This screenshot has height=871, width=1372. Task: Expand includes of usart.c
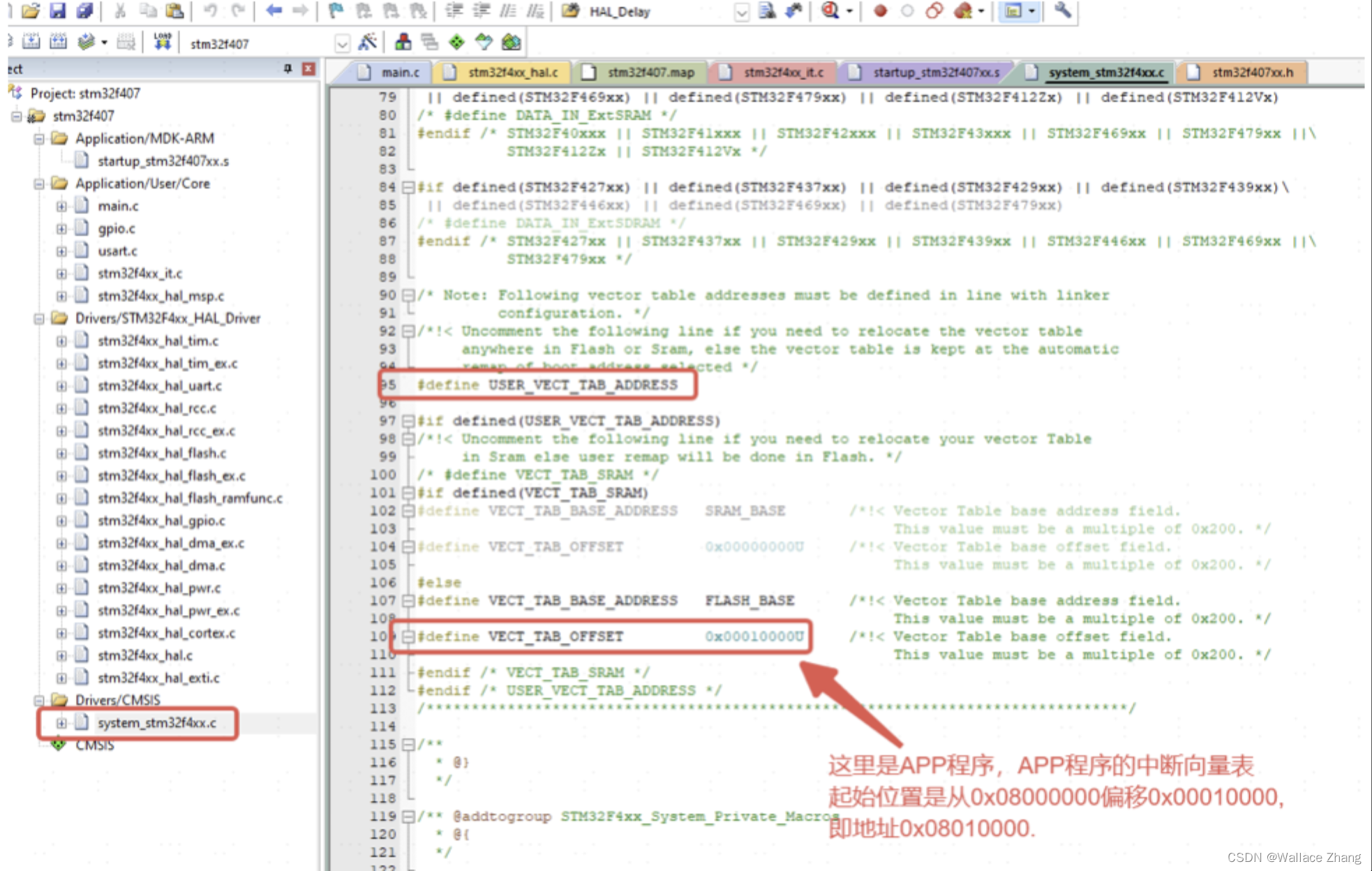pyautogui.click(x=61, y=251)
